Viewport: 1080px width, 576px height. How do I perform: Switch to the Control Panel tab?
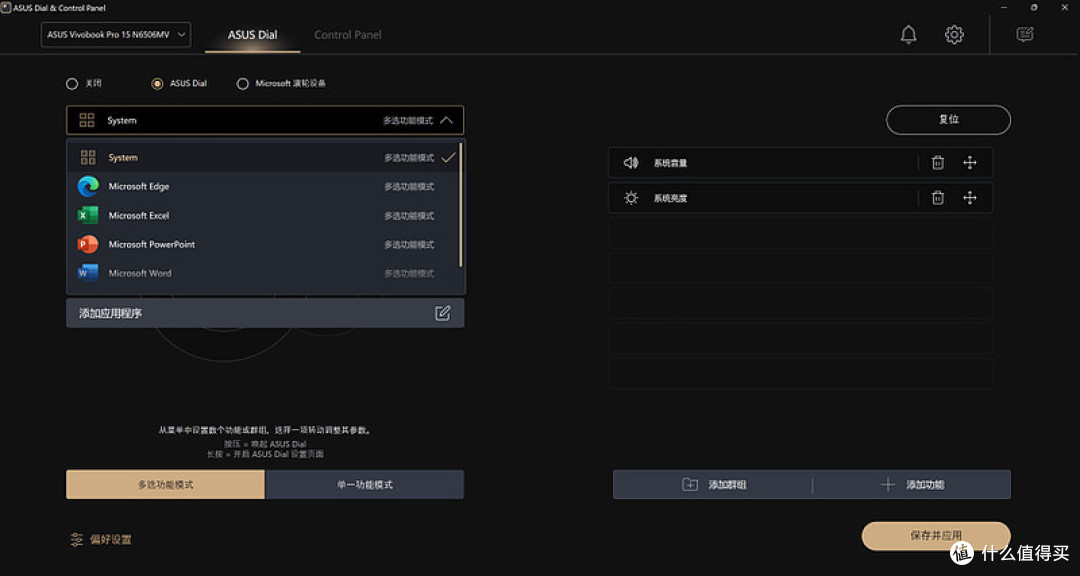tap(348, 34)
